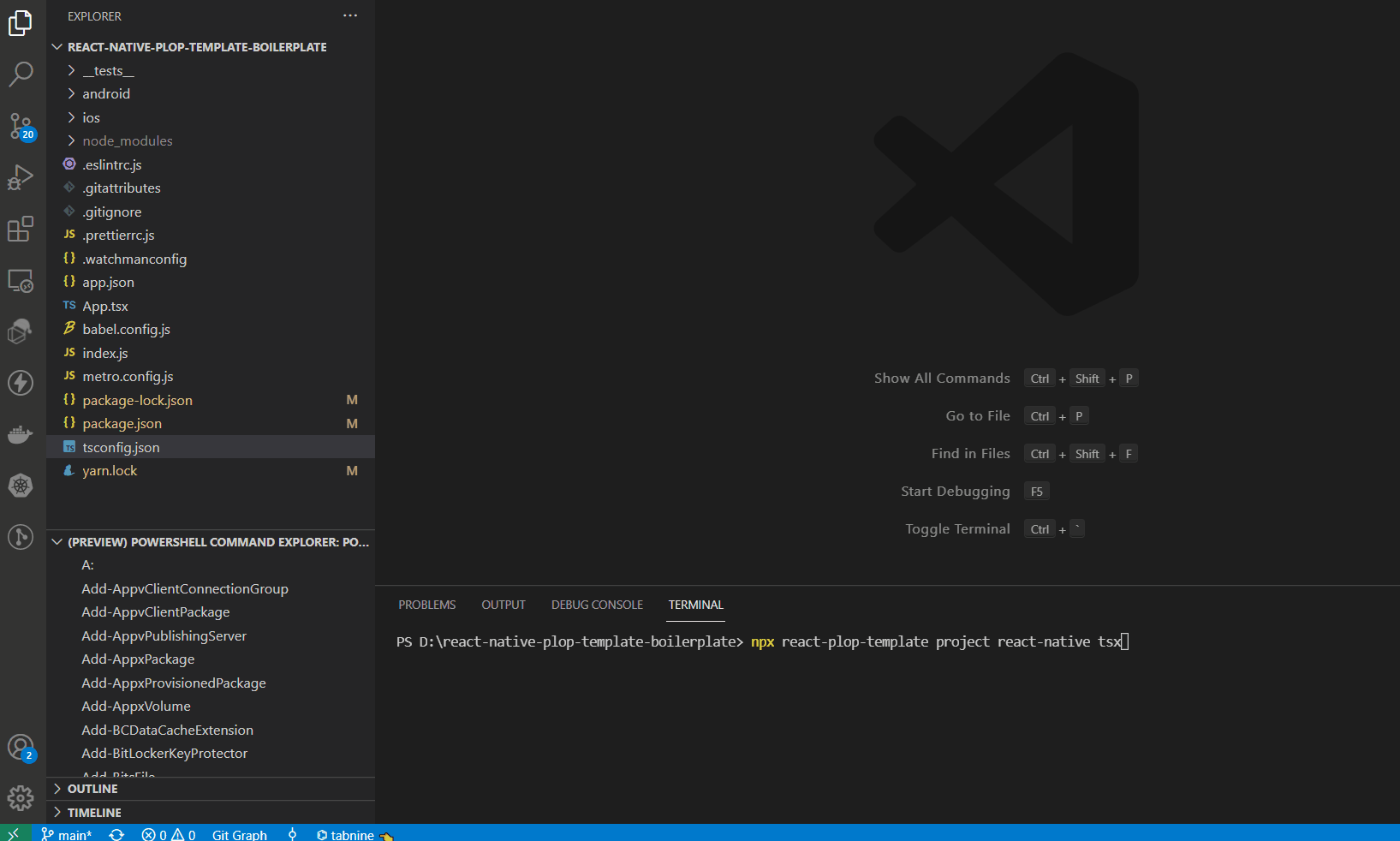Open the Search view icon
This screenshot has width=1400, height=841.
point(21,75)
